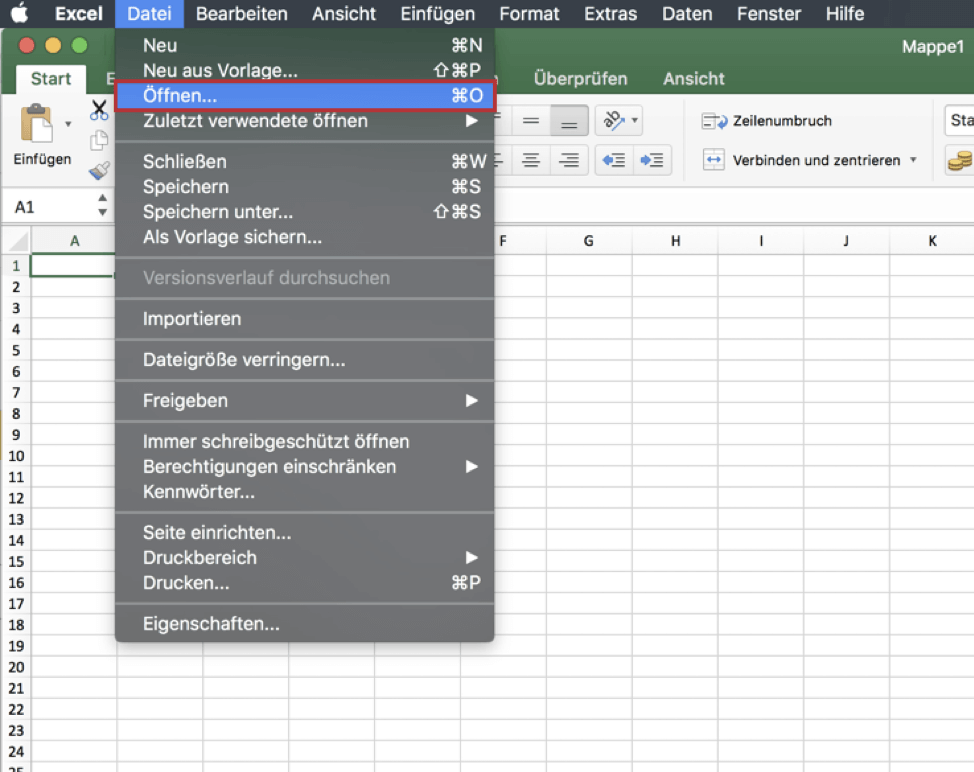Click the Name Box showing A1
974x772 pixels.
[52, 207]
